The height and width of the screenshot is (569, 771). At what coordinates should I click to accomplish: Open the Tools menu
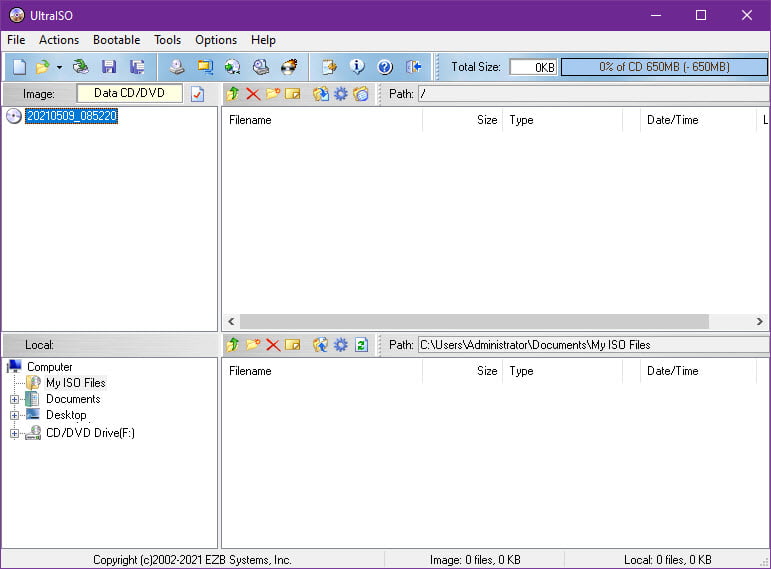tap(167, 40)
